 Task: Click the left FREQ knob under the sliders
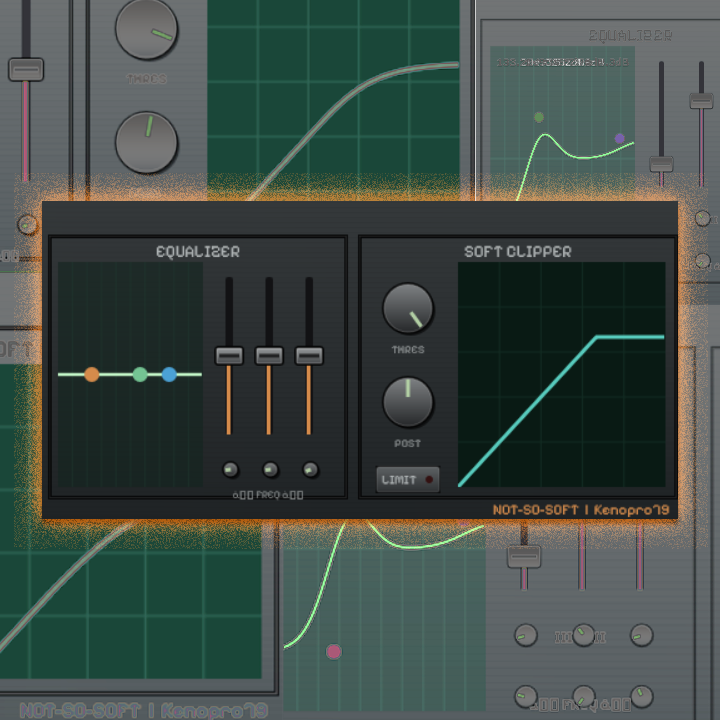pos(230,470)
